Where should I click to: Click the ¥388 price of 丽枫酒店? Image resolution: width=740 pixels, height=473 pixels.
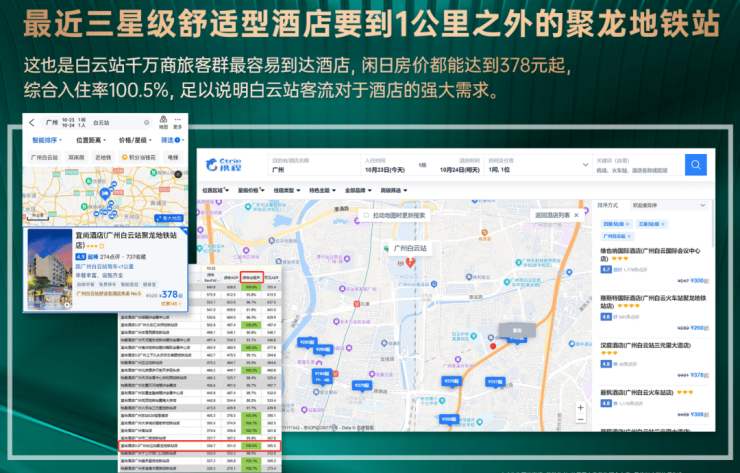[698, 414]
